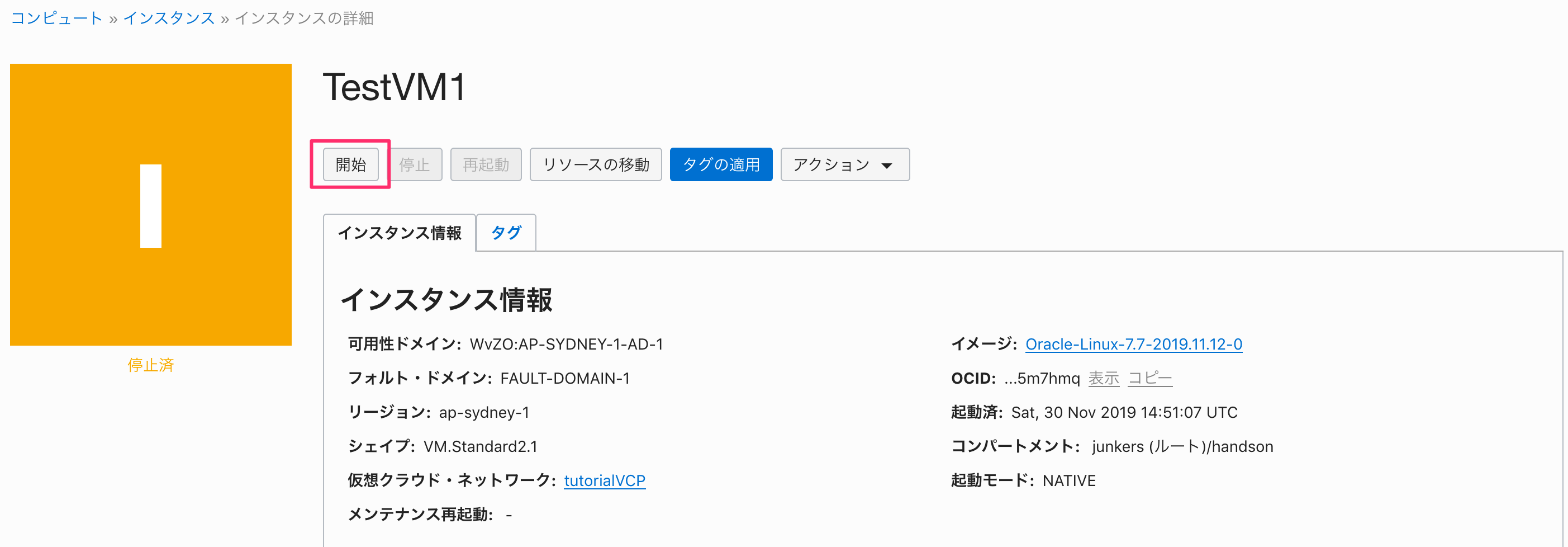The image size is (1568, 547).
Task: Click the インスタンス情報 section heading
Action: pos(446,300)
